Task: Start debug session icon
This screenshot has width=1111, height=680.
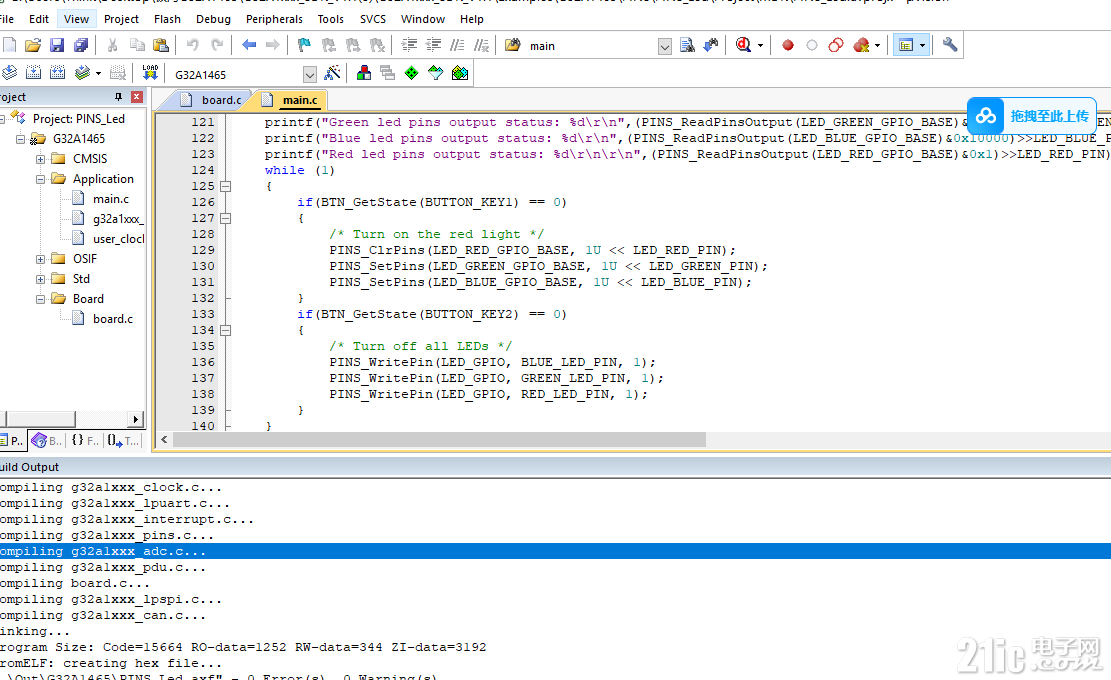Action: pos(743,45)
